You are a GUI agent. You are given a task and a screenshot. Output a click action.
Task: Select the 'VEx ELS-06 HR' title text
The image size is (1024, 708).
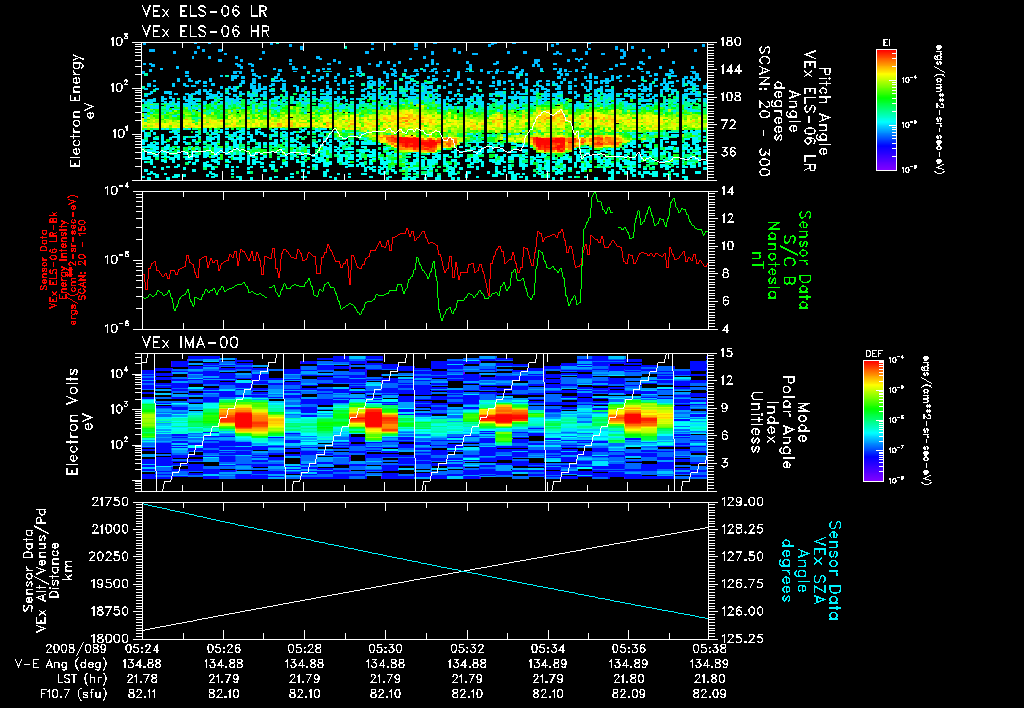tap(205, 31)
